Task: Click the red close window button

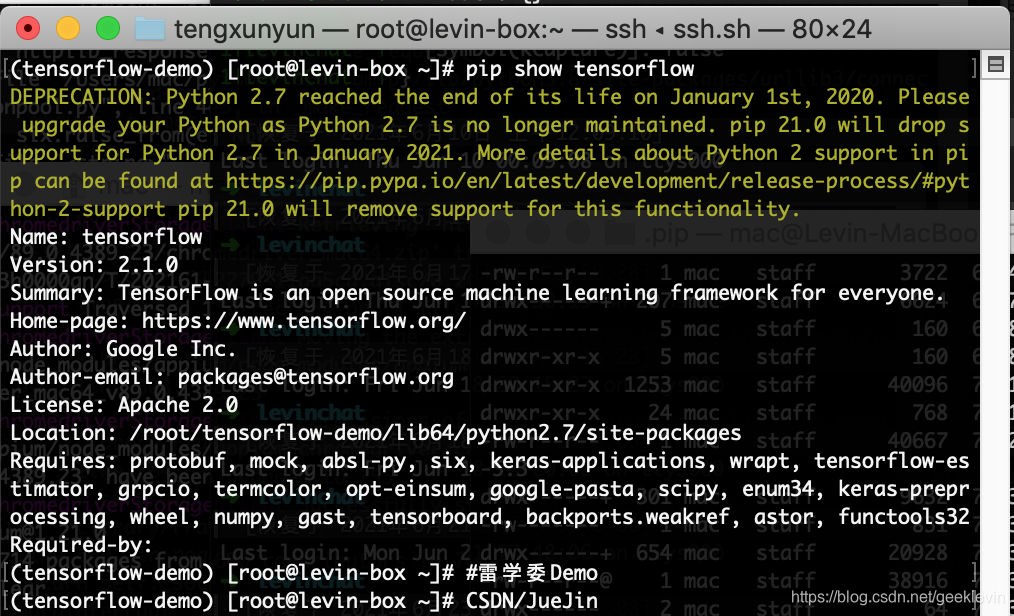Action: pyautogui.click(x=28, y=28)
